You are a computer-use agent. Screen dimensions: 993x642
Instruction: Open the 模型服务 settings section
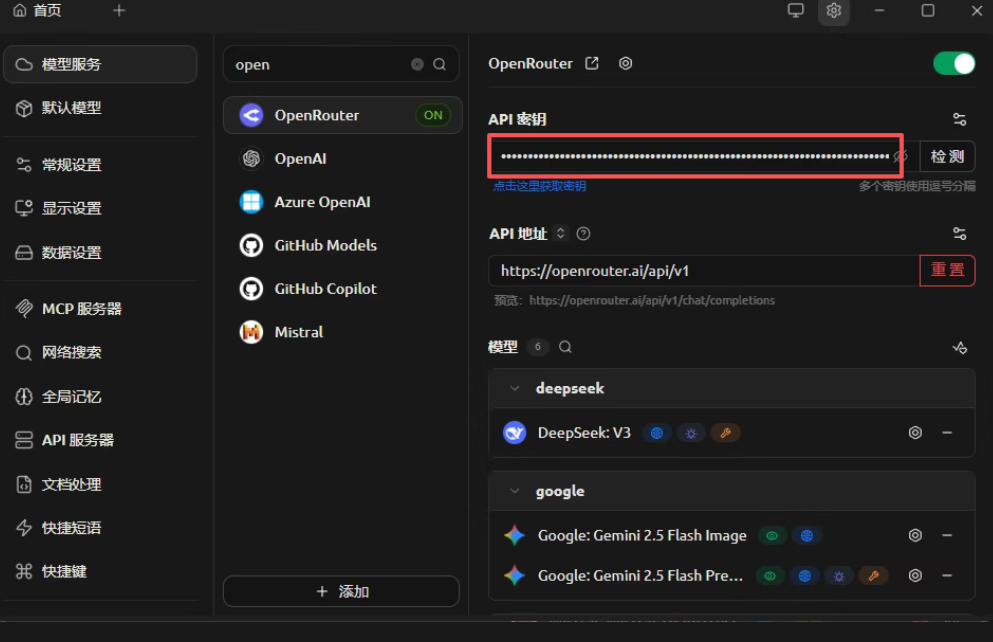pos(100,64)
